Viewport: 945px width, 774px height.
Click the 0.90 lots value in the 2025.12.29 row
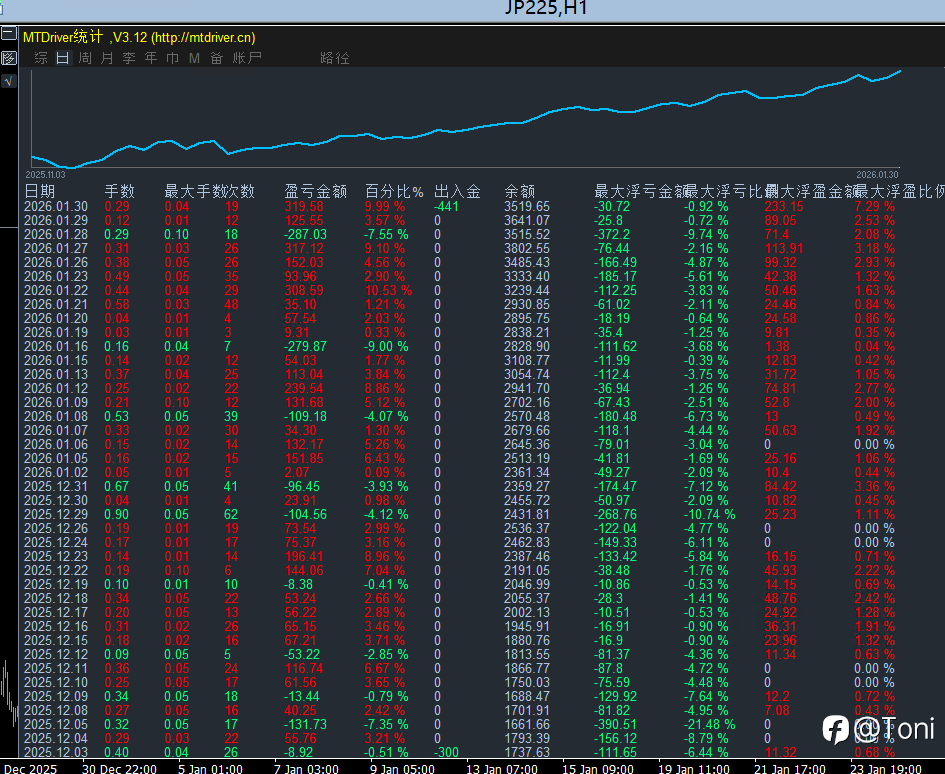pos(116,515)
